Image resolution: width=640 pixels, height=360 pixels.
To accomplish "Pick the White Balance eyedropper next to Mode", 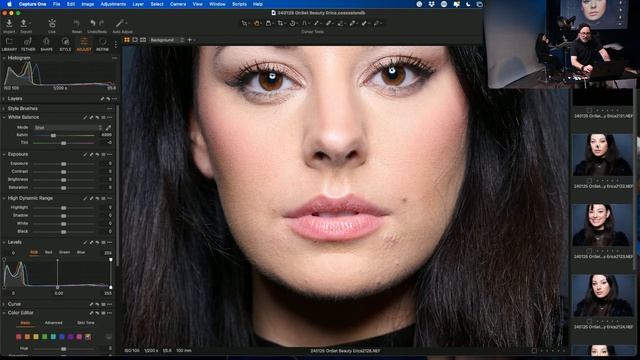I will (108, 128).
